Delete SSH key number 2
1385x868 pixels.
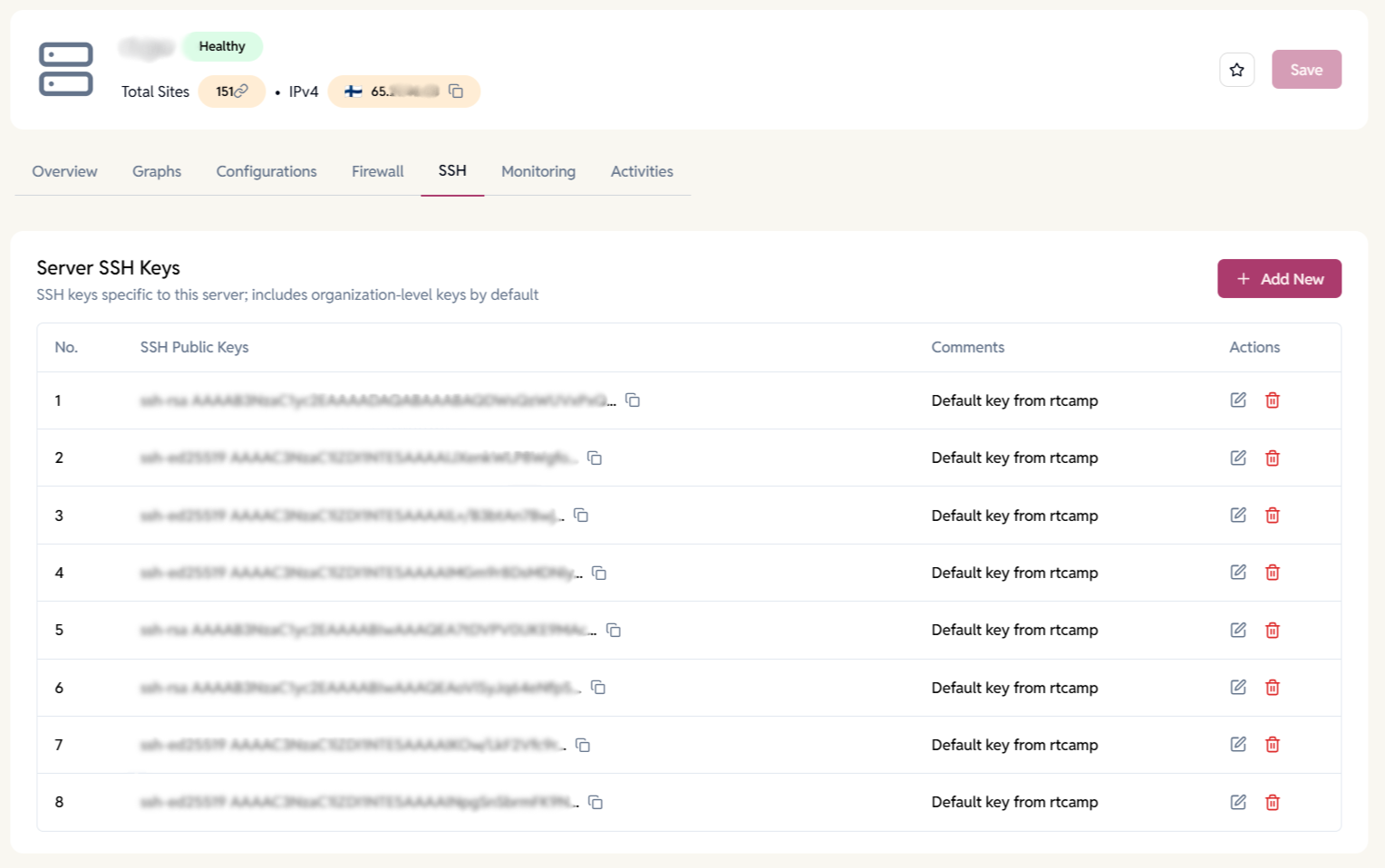click(x=1272, y=458)
